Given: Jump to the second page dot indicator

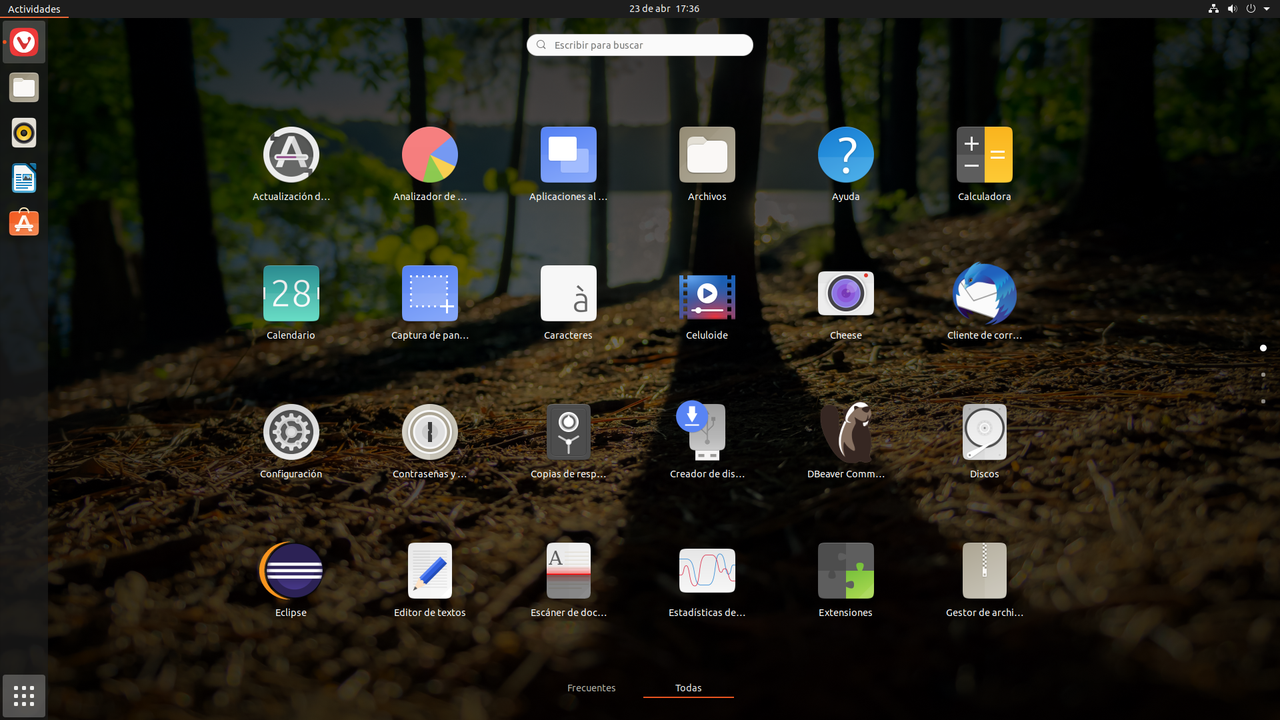Looking at the screenshot, I should (1263, 374).
